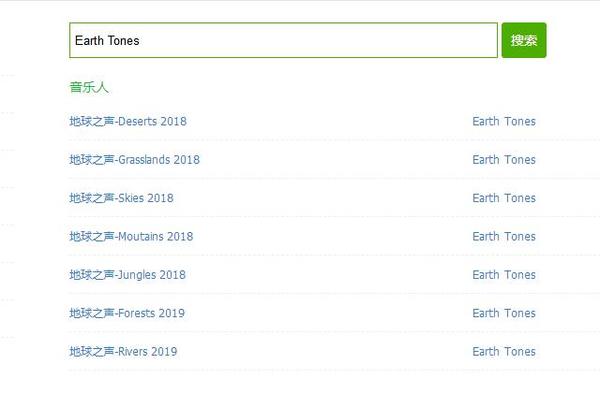
Task: Click the 地球之声 prefix of the Forests entry
Action: tap(90, 313)
